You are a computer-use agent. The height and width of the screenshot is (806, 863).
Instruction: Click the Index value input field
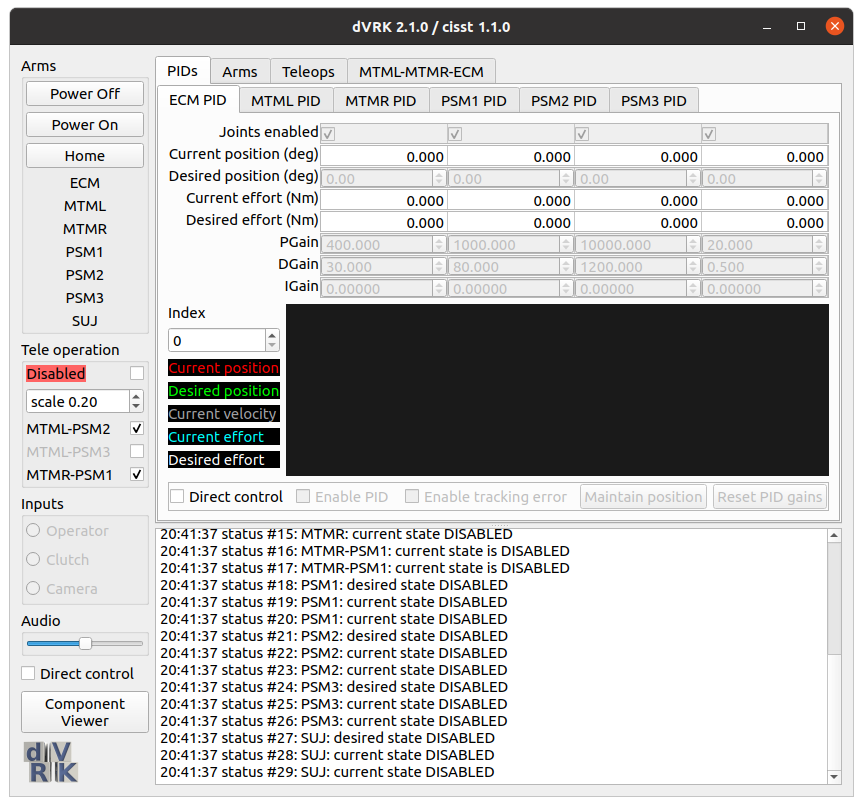(217, 340)
